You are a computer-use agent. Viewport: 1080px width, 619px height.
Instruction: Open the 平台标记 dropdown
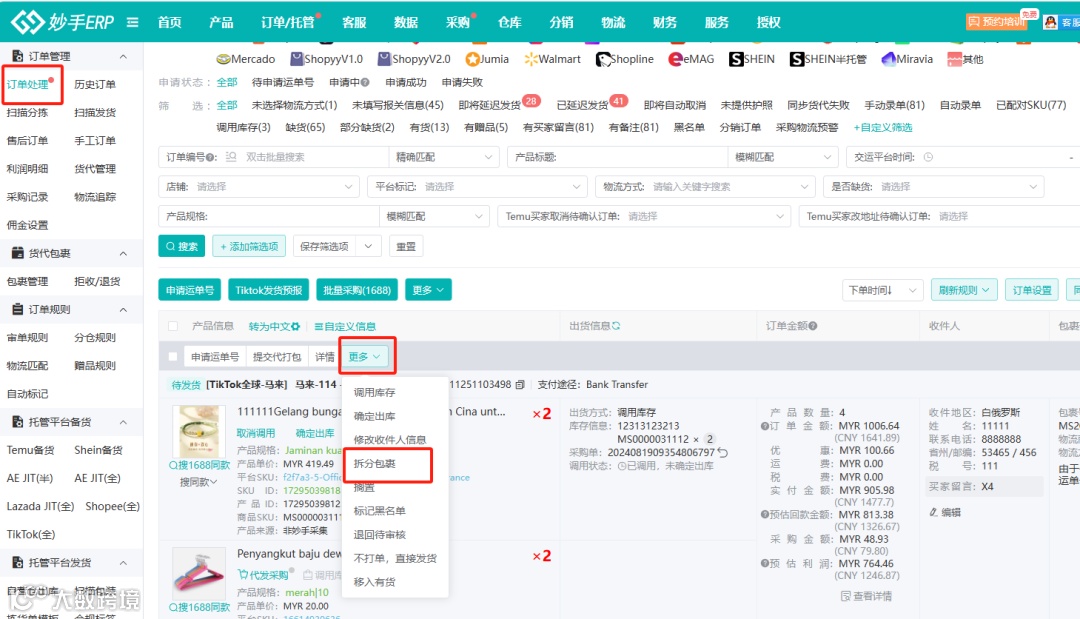click(477, 187)
